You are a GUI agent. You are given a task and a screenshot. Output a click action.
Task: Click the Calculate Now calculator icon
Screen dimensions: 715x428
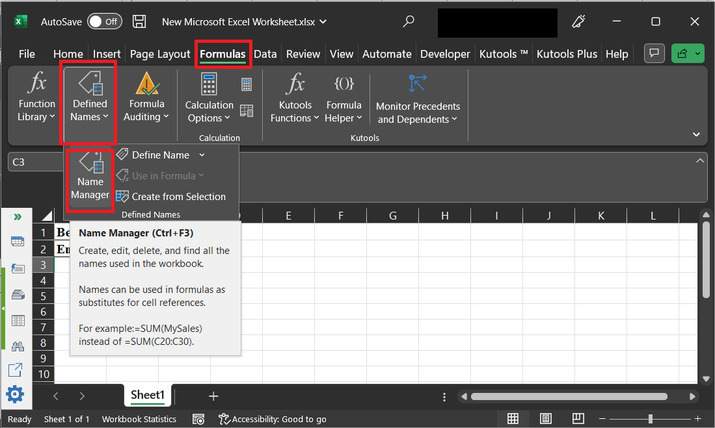point(247,84)
